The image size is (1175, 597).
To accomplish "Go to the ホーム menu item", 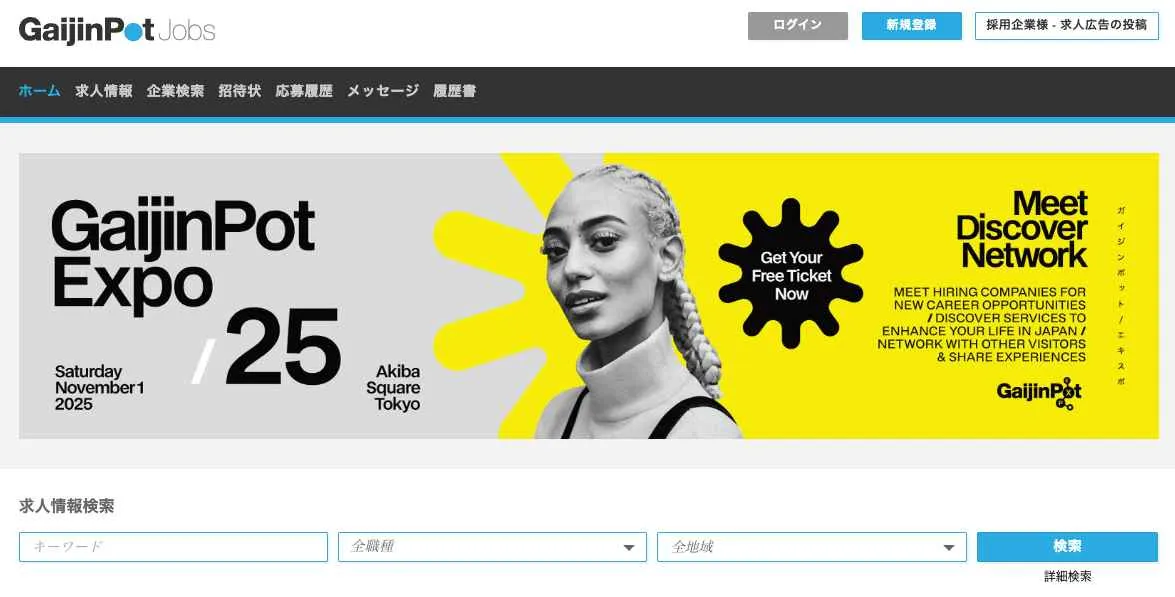I will click(x=40, y=91).
